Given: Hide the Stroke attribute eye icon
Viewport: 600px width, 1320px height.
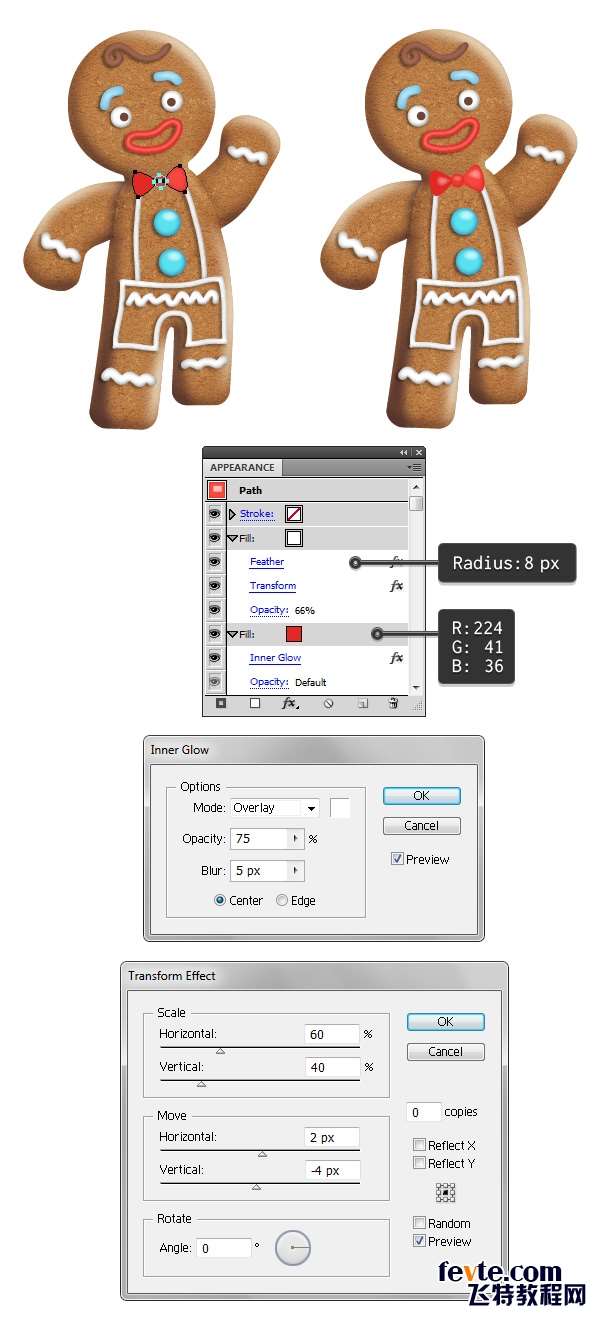Looking at the screenshot, I should click(x=215, y=514).
